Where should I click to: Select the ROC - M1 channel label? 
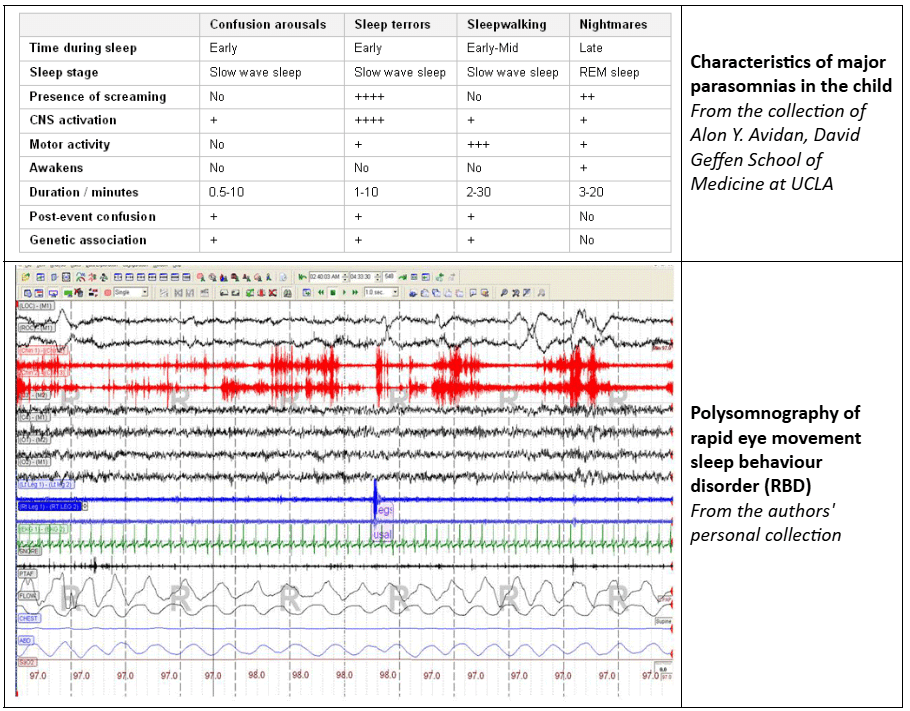click(35, 327)
